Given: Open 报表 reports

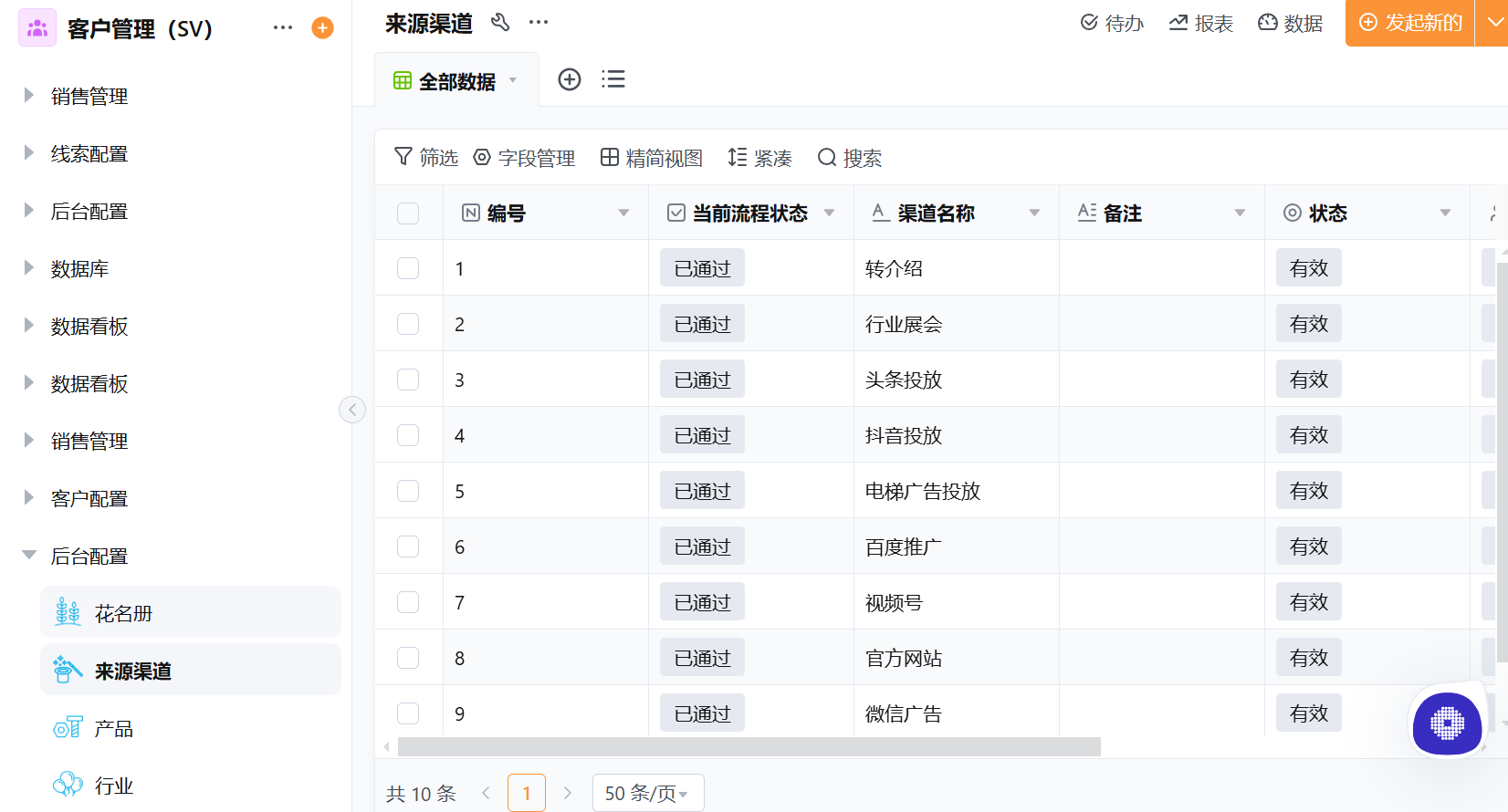Looking at the screenshot, I should (x=1201, y=23).
